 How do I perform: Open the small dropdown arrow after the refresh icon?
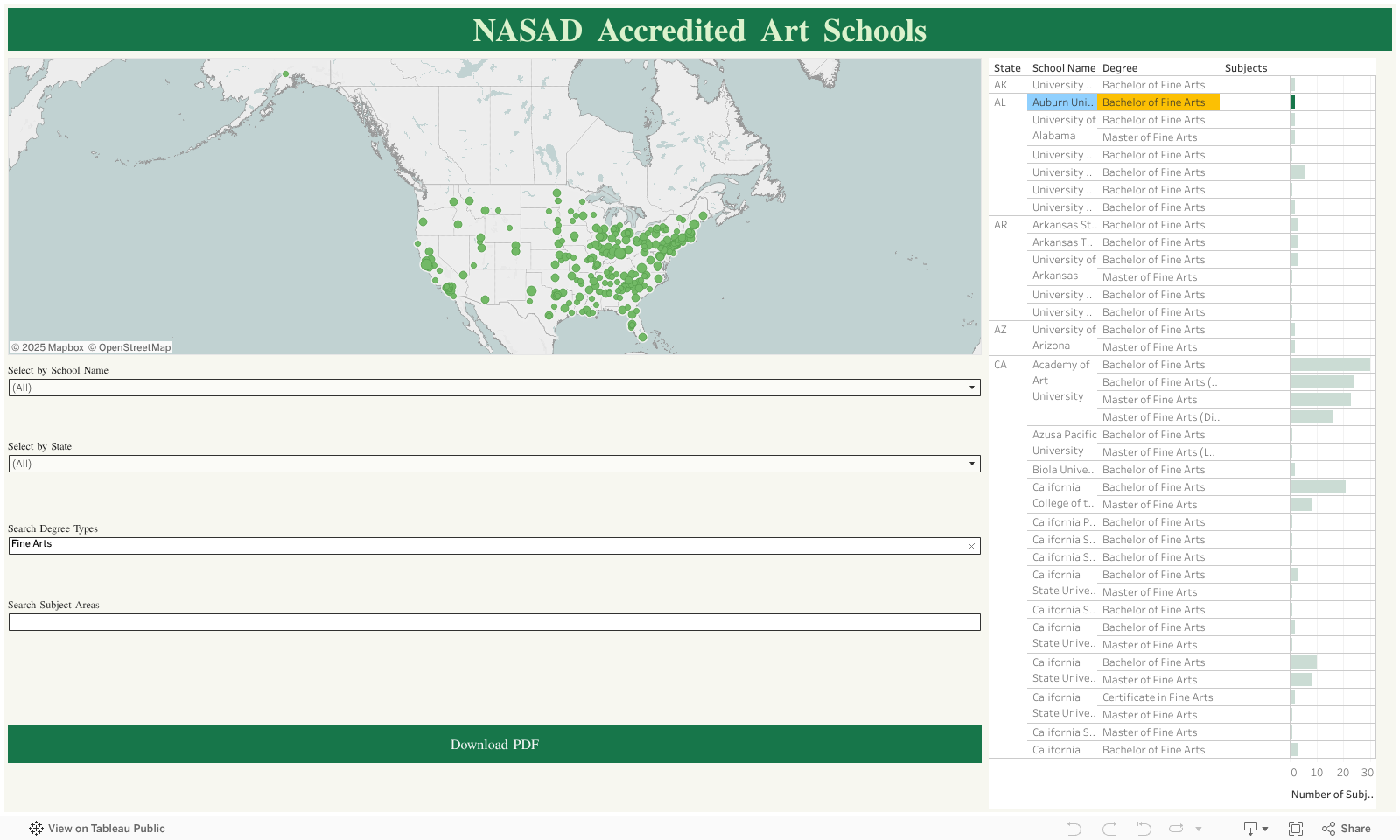click(1199, 829)
